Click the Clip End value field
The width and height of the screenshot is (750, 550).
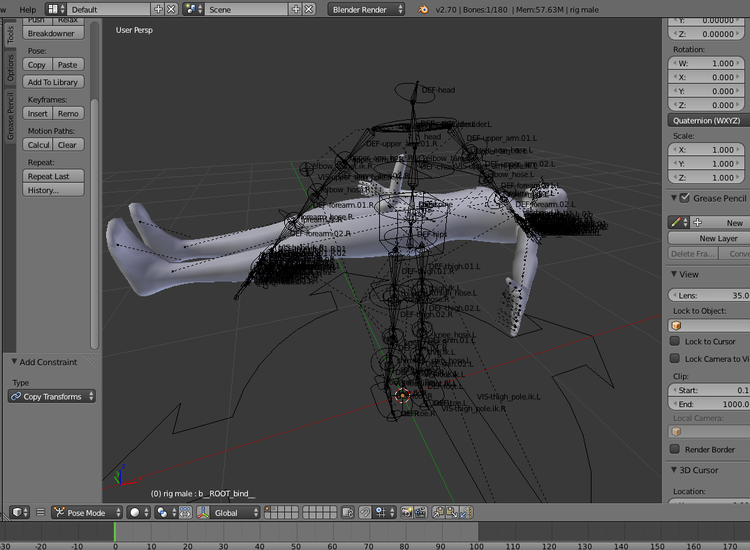click(x=708, y=404)
